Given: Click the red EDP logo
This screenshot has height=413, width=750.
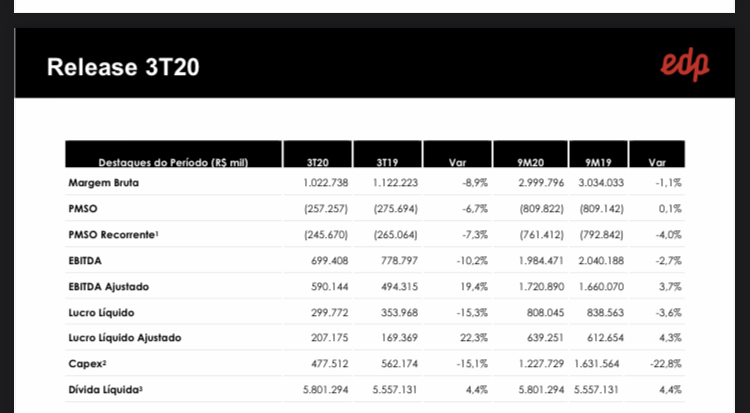Looking at the screenshot, I should click(x=685, y=67).
